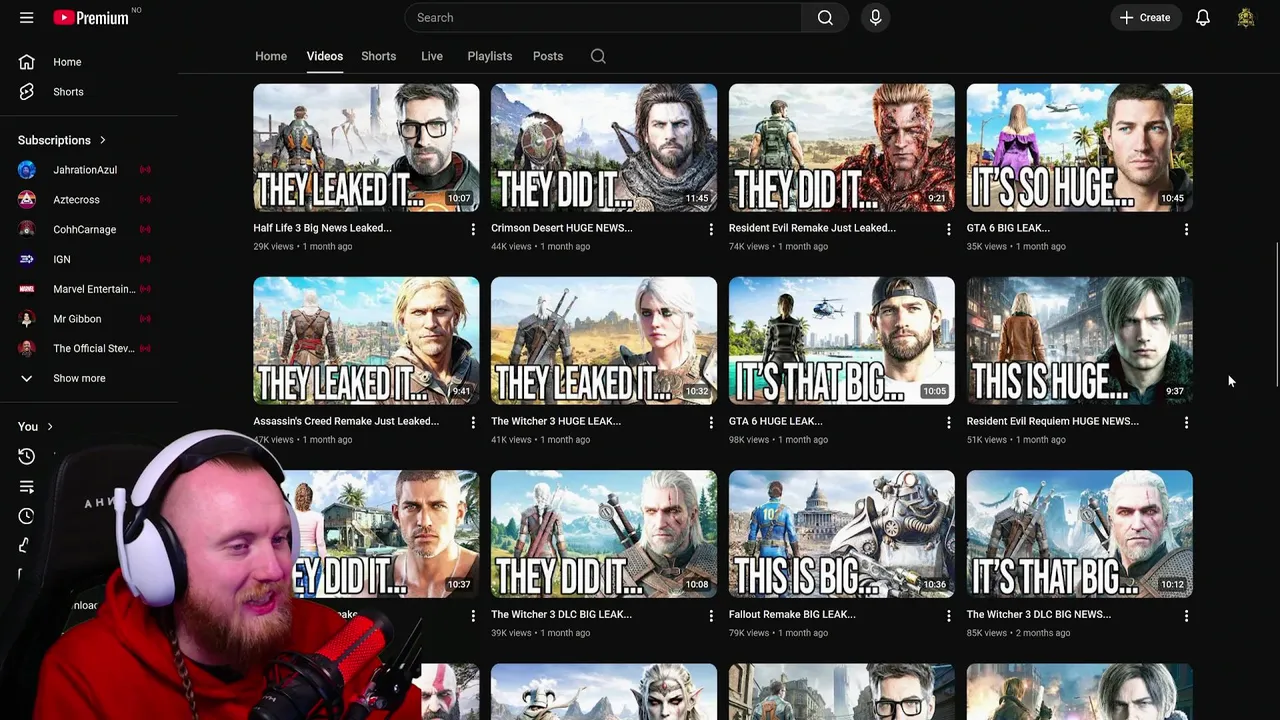Switch to the Posts tab
Screen dimensions: 1280x720
548,56
